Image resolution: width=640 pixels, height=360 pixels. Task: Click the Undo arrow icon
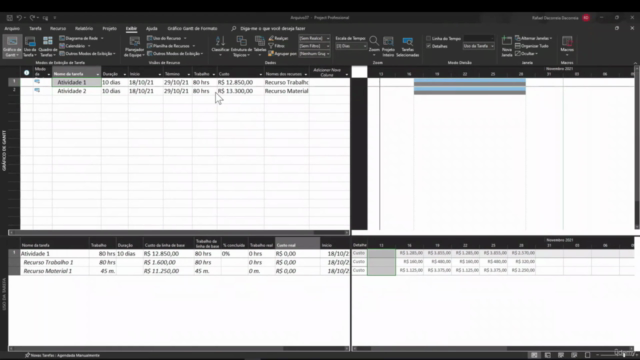pyautogui.click(x=19, y=18)
